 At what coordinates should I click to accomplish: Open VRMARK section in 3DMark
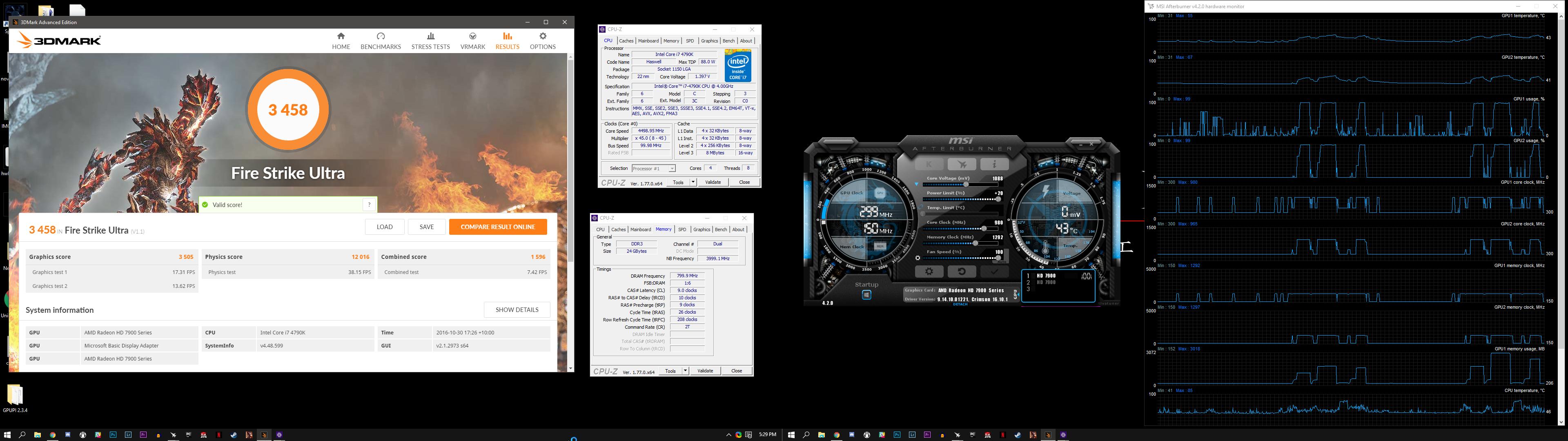(x=473, y=41)
